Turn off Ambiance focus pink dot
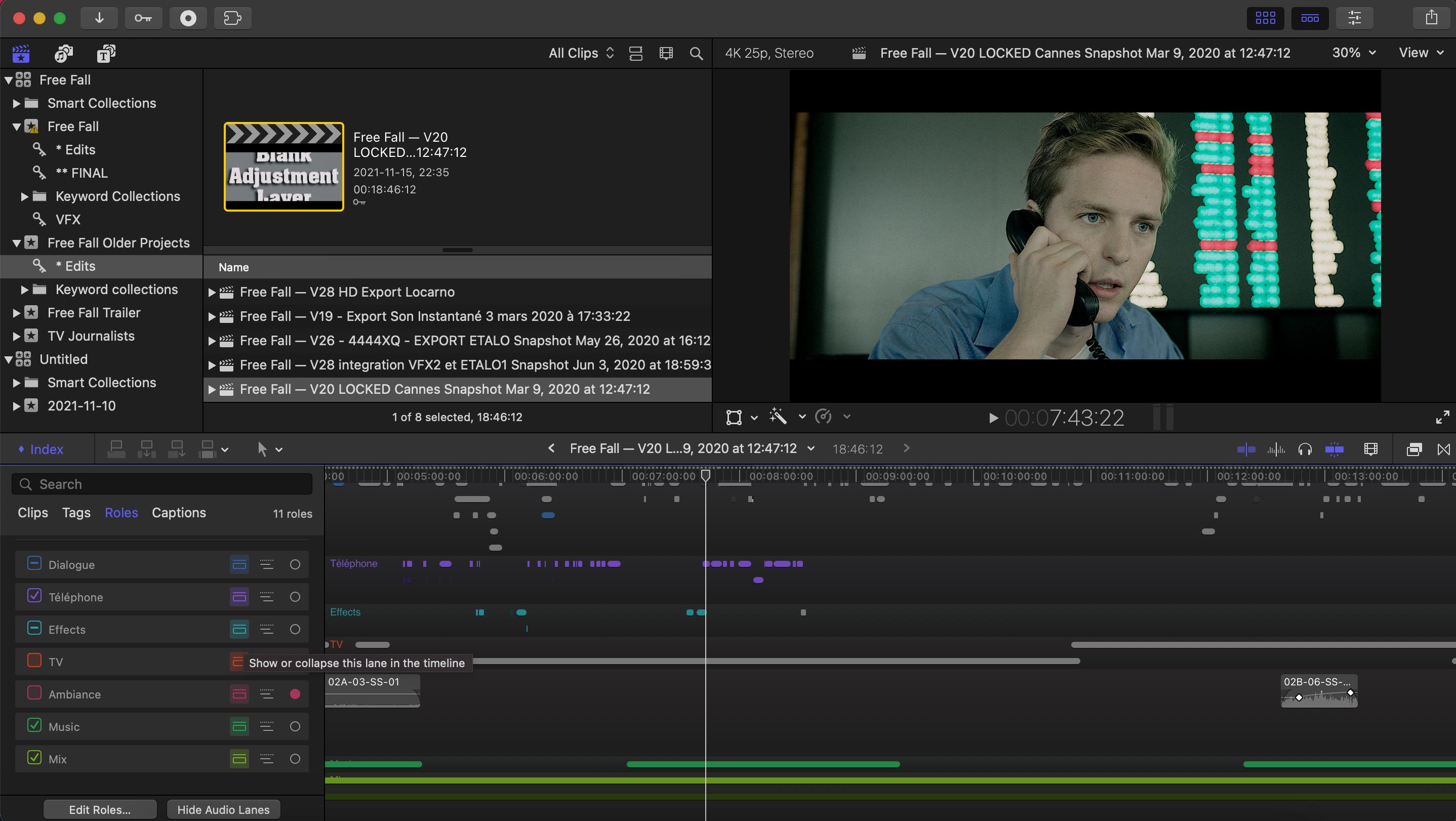Image resolution: width=1456 pixels, height=821 pixels. tap(295, 694)
